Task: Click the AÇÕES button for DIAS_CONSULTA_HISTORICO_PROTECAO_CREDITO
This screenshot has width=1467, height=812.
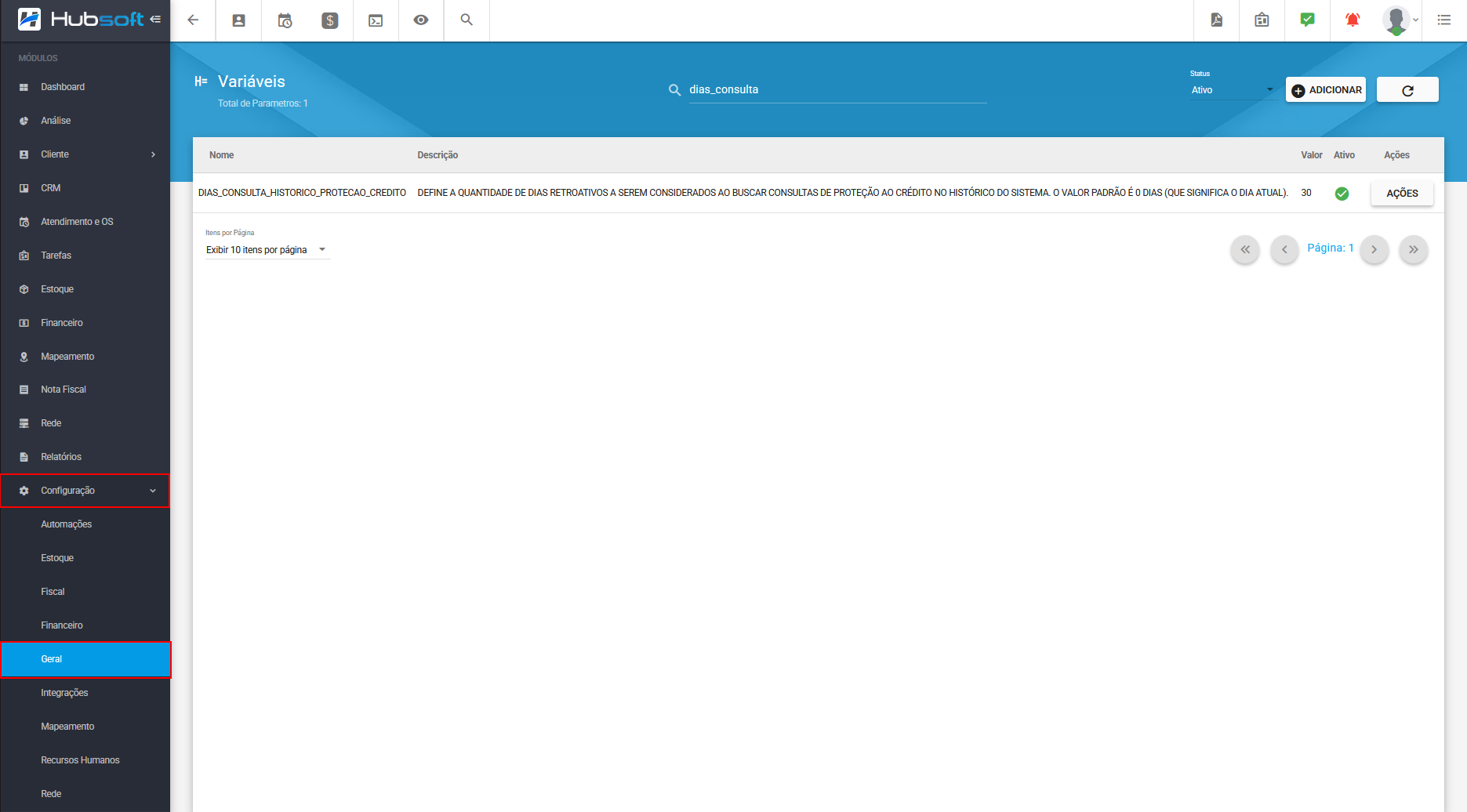Action: point(1402,194)
